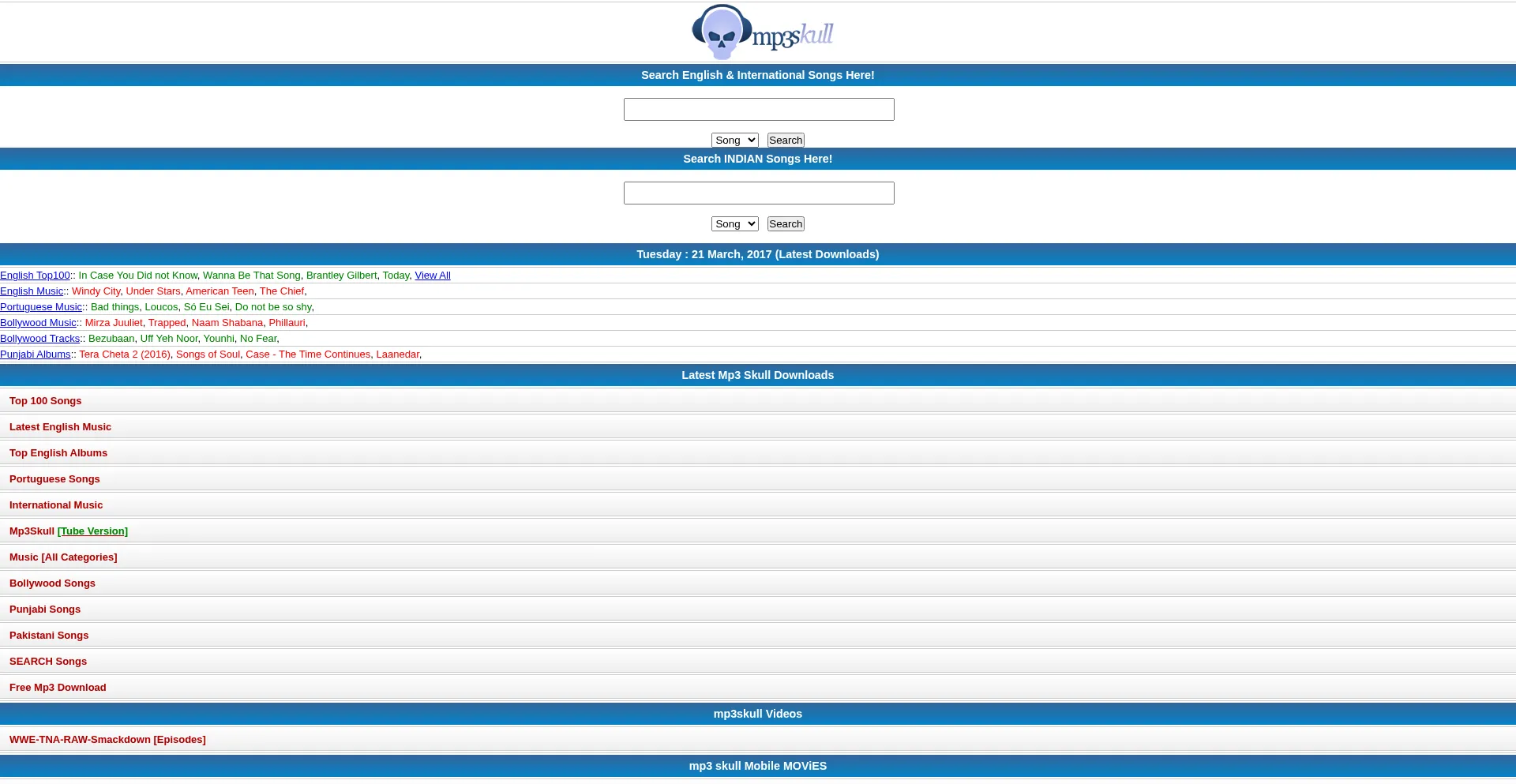Open the English Top100 link
1516x784 pixels.
(x=35, y=276)
